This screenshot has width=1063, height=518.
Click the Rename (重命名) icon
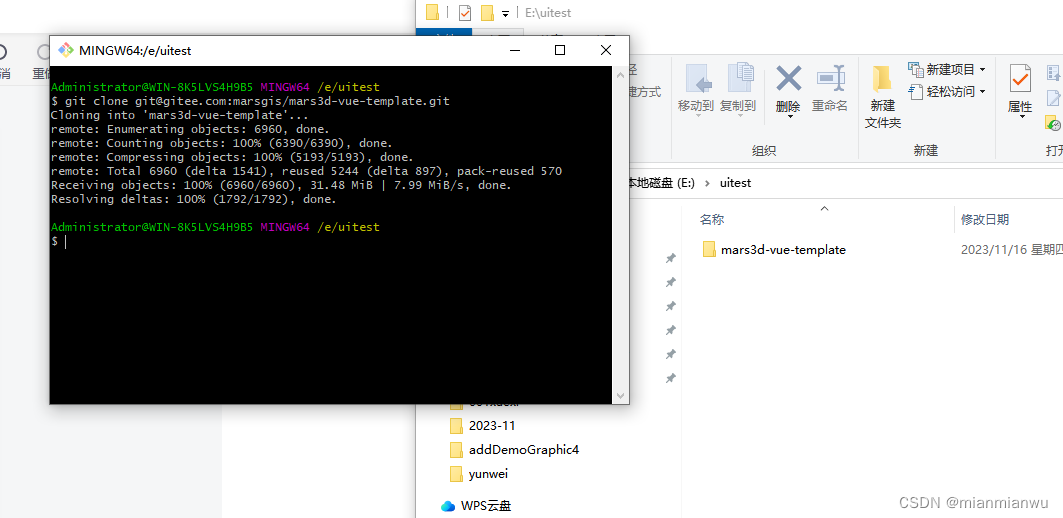(830, 78)
